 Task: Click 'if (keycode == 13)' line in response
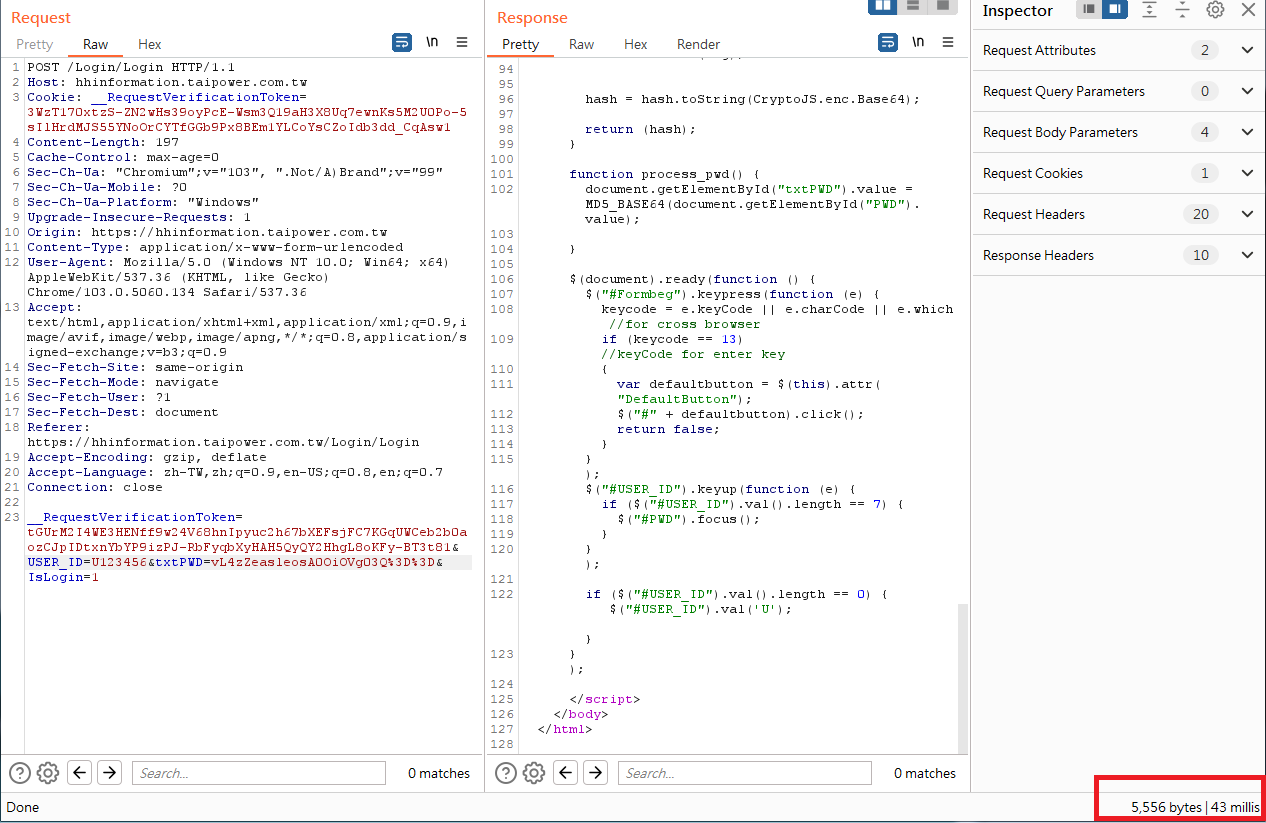point(671,339)
